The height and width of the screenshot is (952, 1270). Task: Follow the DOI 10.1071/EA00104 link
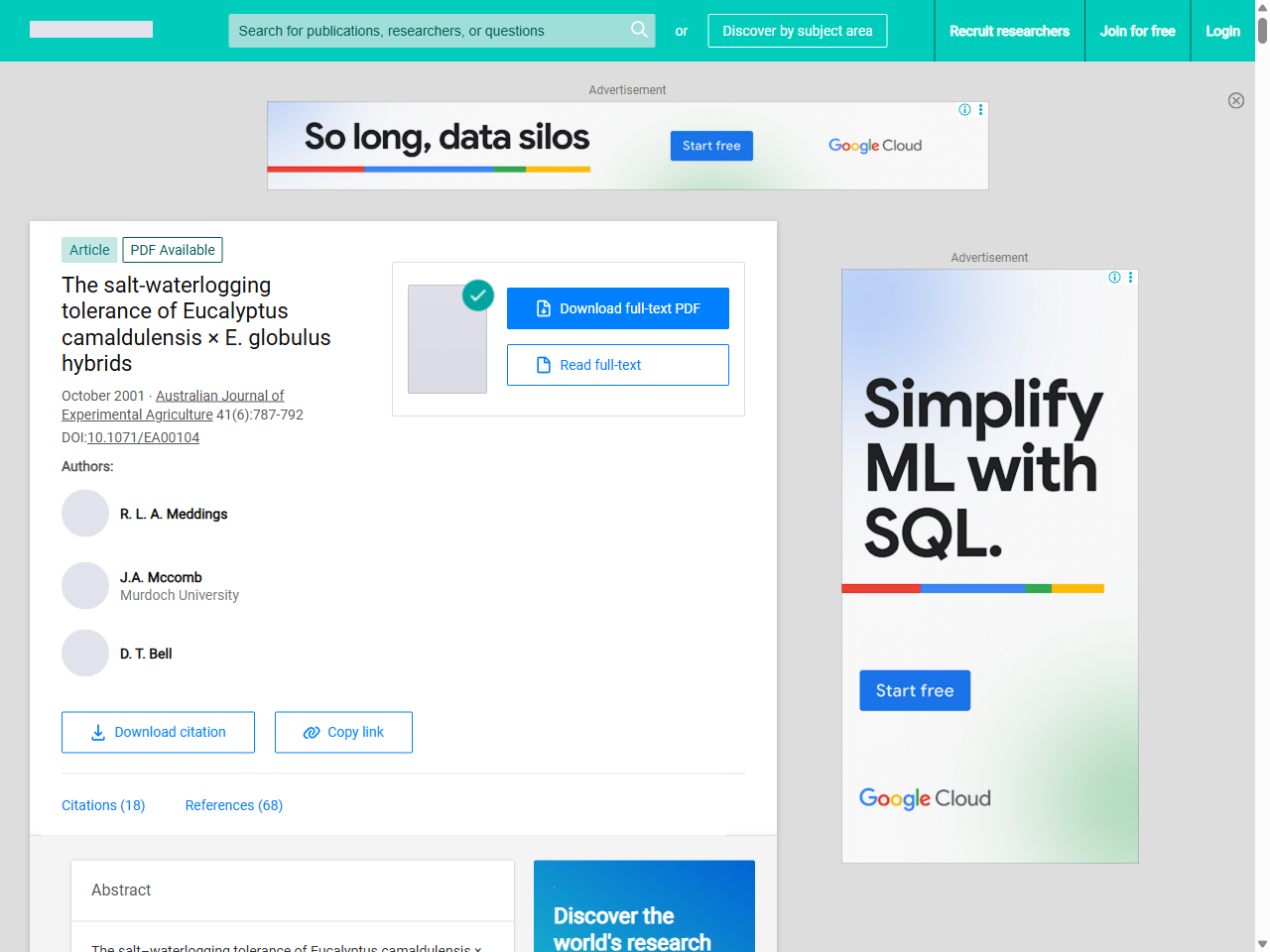tap(143, 437)
